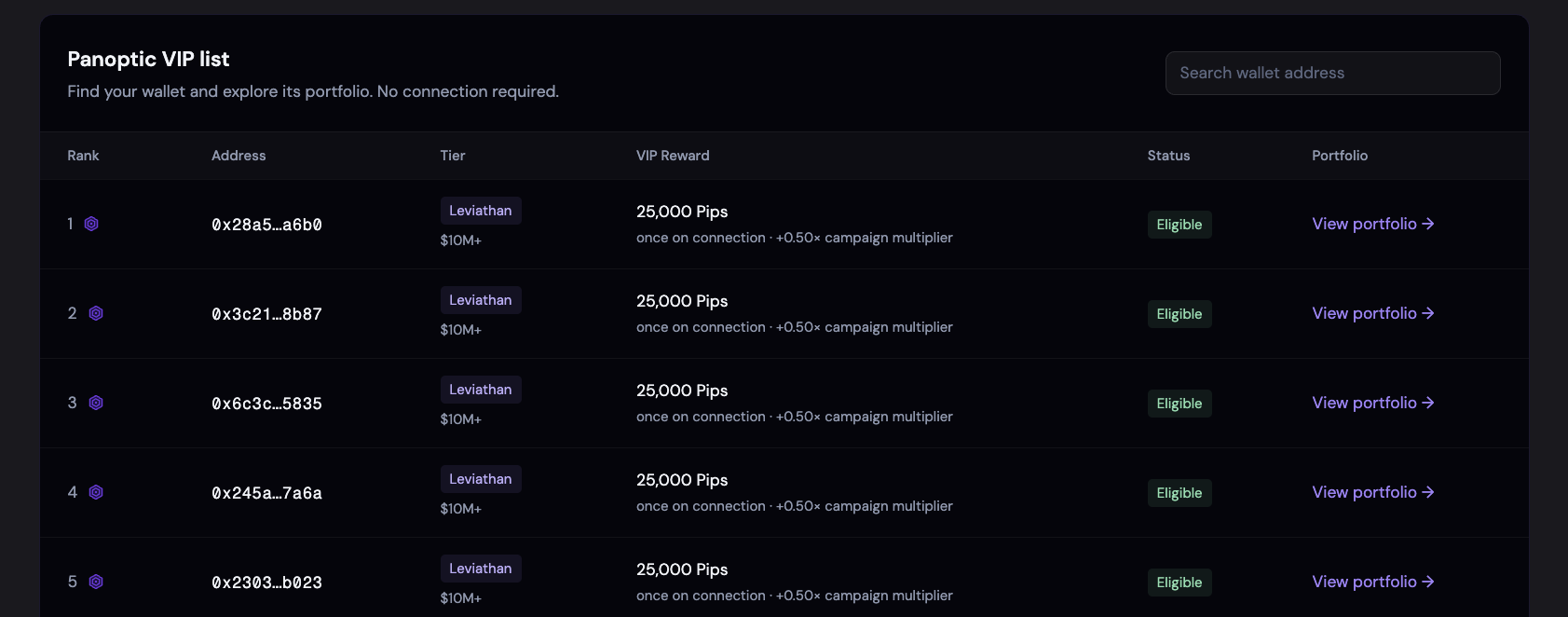
Task: Click the hexagon badge icon beside rank 4
Action: point(96,492)
